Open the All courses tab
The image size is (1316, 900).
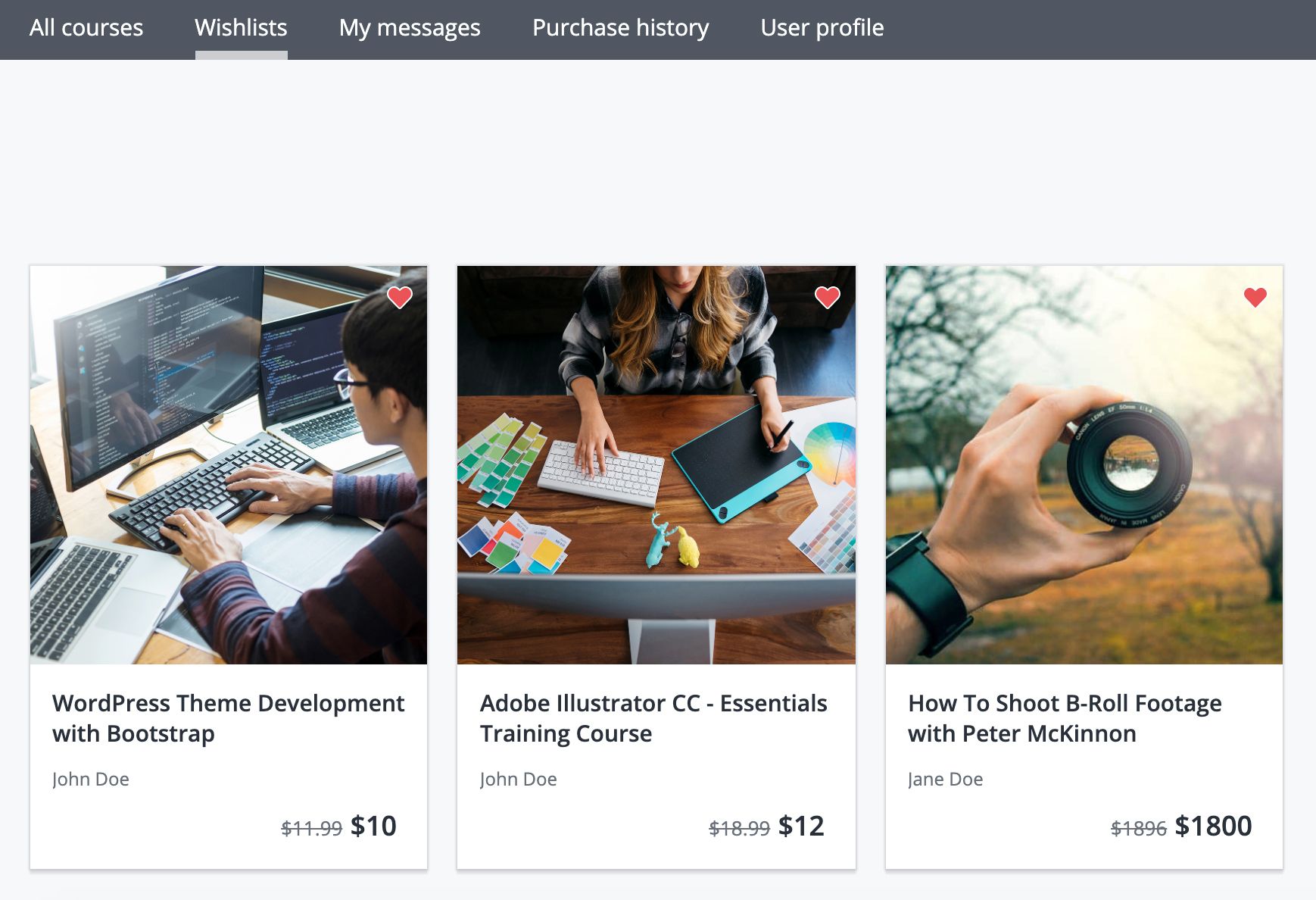pos(86,28)
